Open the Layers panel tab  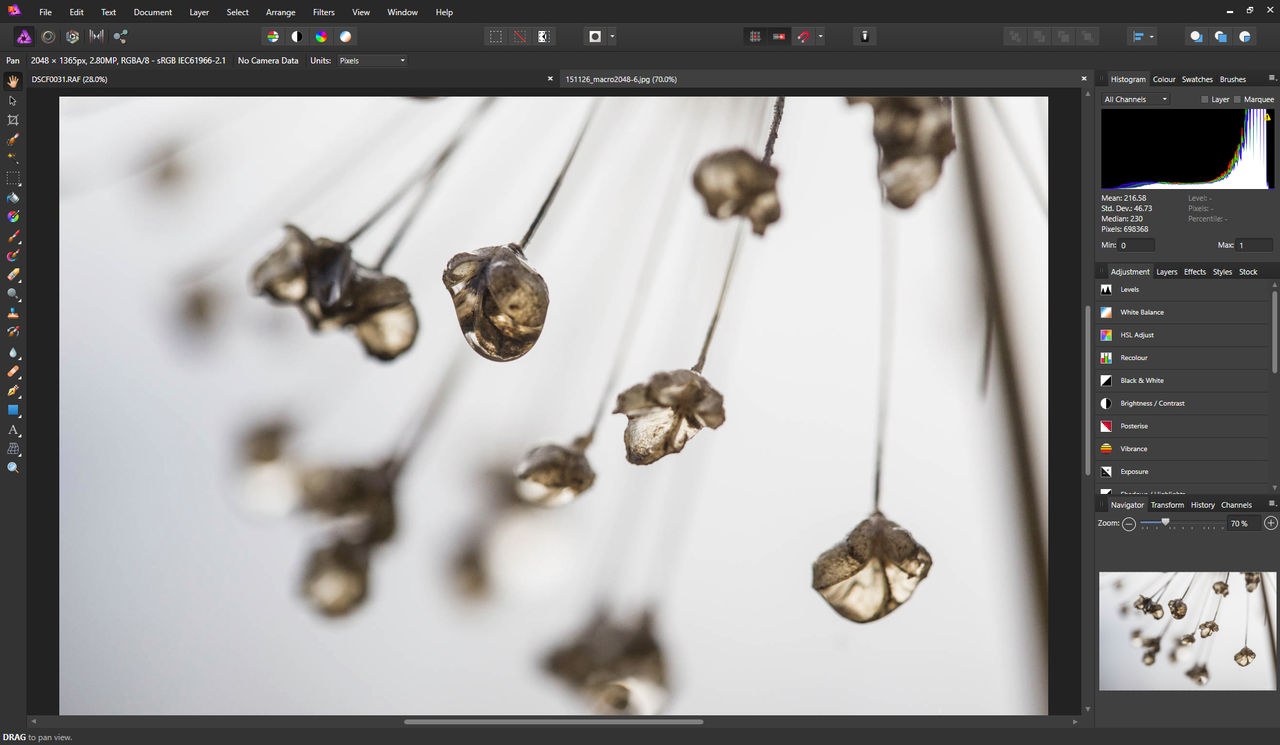click(x=1167, y=272)
